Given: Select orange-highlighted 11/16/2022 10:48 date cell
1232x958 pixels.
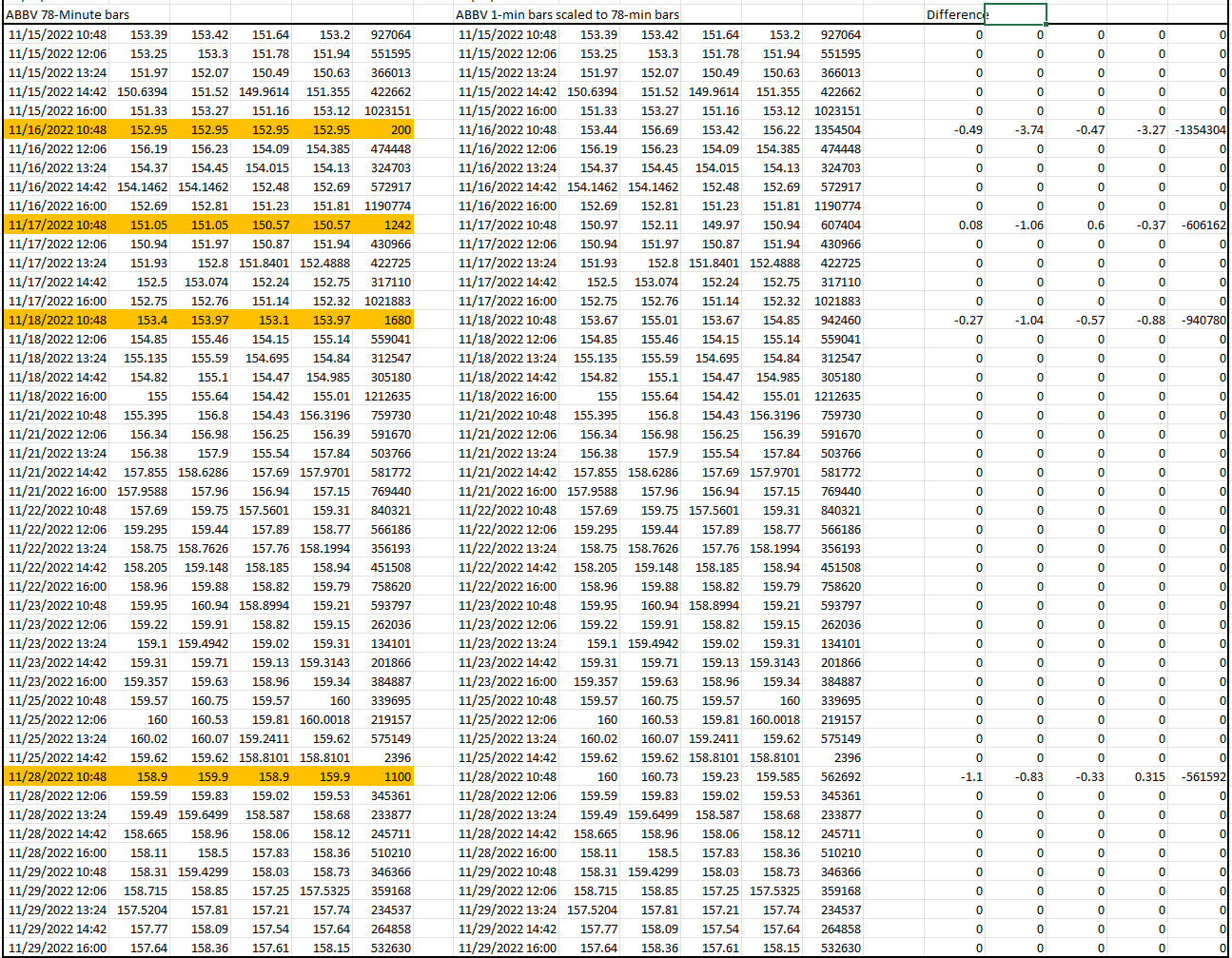Looking at the screenshot, I should pyautogui.click(x=57, y=129).
